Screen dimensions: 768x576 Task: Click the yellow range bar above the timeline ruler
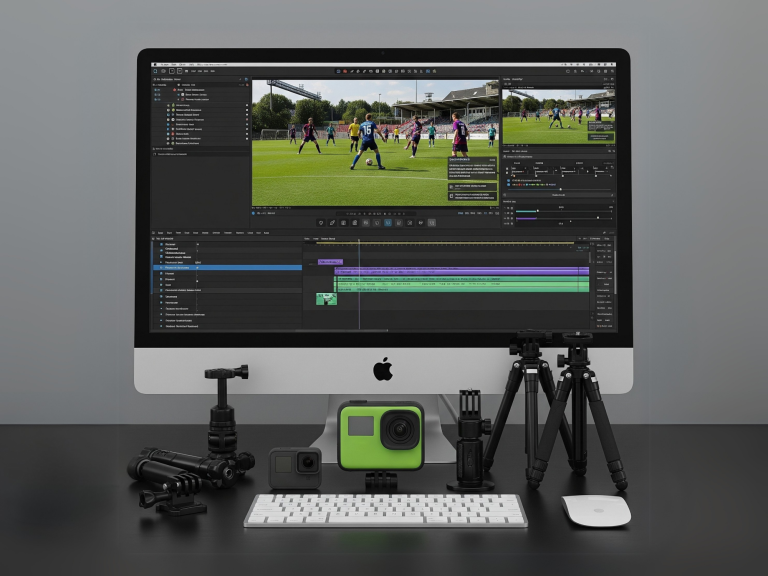point(445,243)
